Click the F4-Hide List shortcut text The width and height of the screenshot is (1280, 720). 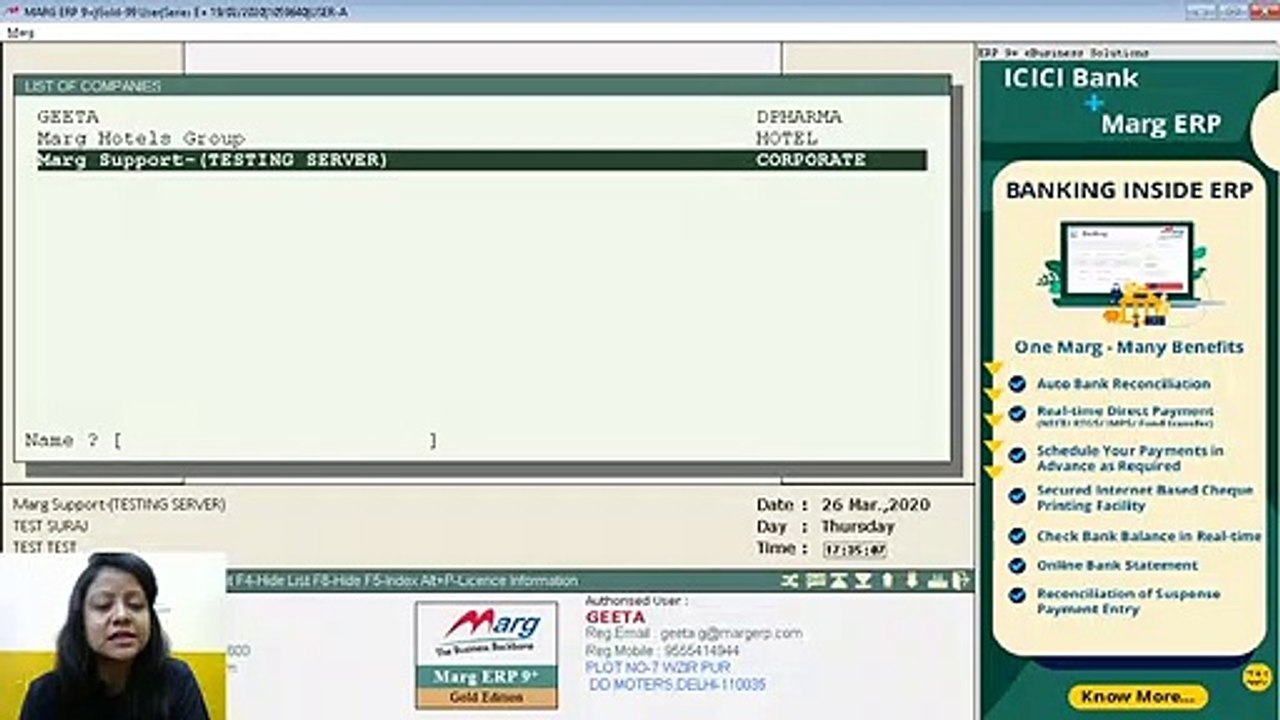coord(273,581)
